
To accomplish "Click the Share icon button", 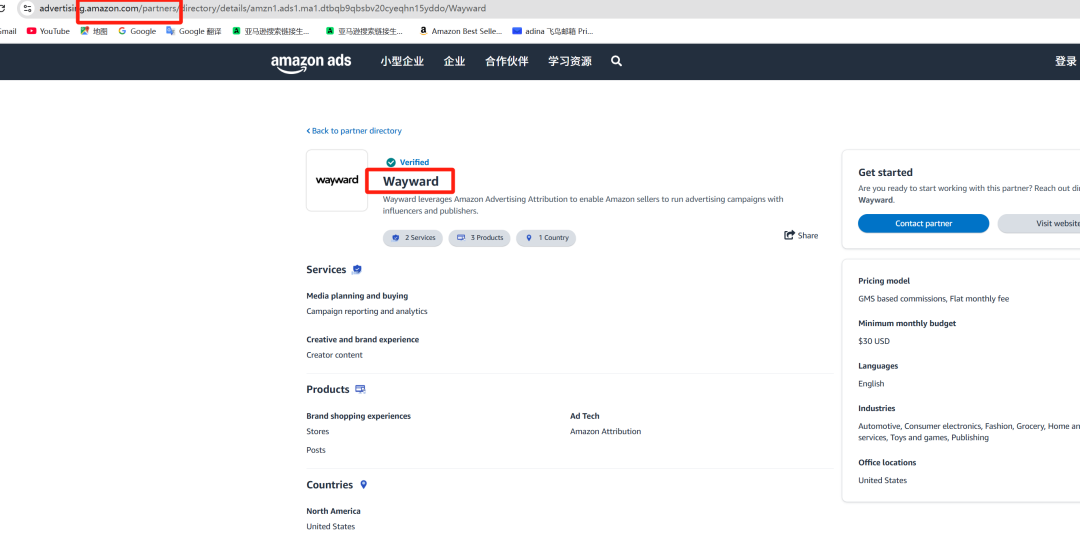I will click(x=801, y=236).
